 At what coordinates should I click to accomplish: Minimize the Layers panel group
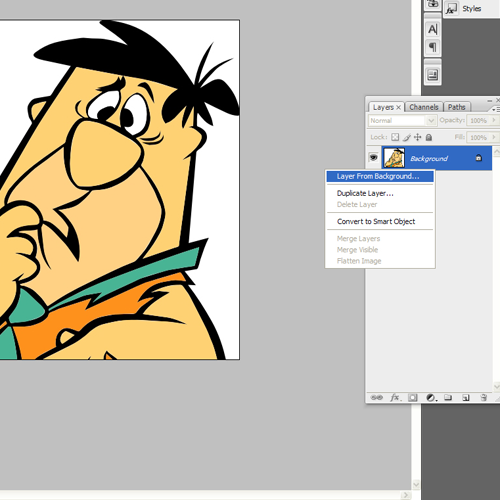coord(489,100)
